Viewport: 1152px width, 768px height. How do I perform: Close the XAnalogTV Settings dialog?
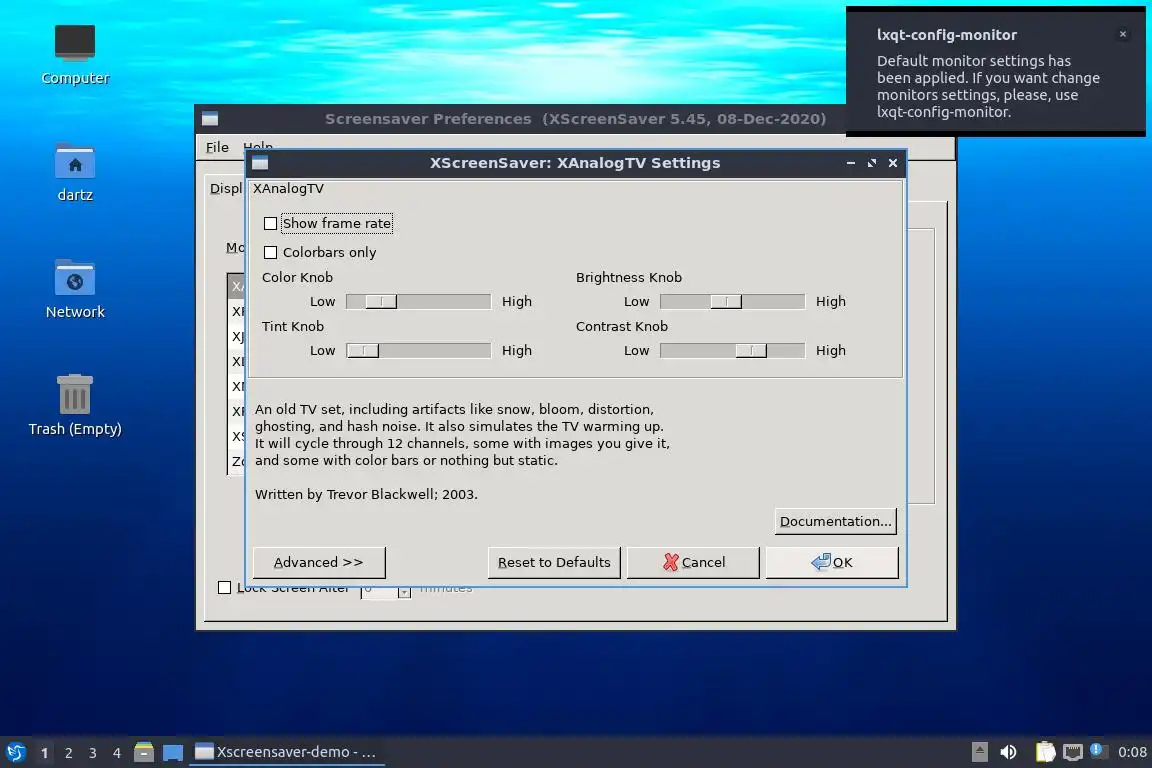893,163
